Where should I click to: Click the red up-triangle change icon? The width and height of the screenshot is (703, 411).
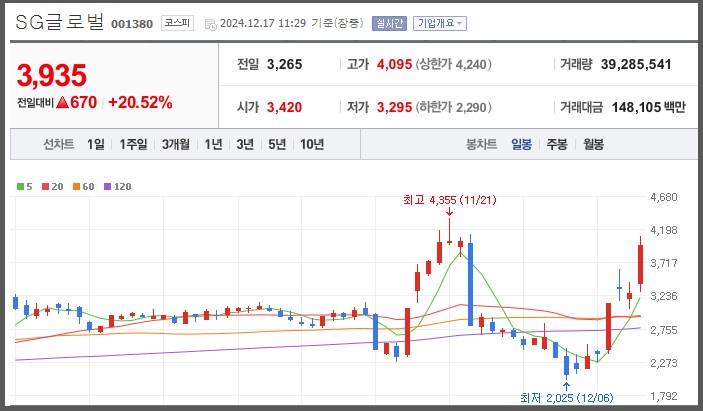tap(62, 102)
